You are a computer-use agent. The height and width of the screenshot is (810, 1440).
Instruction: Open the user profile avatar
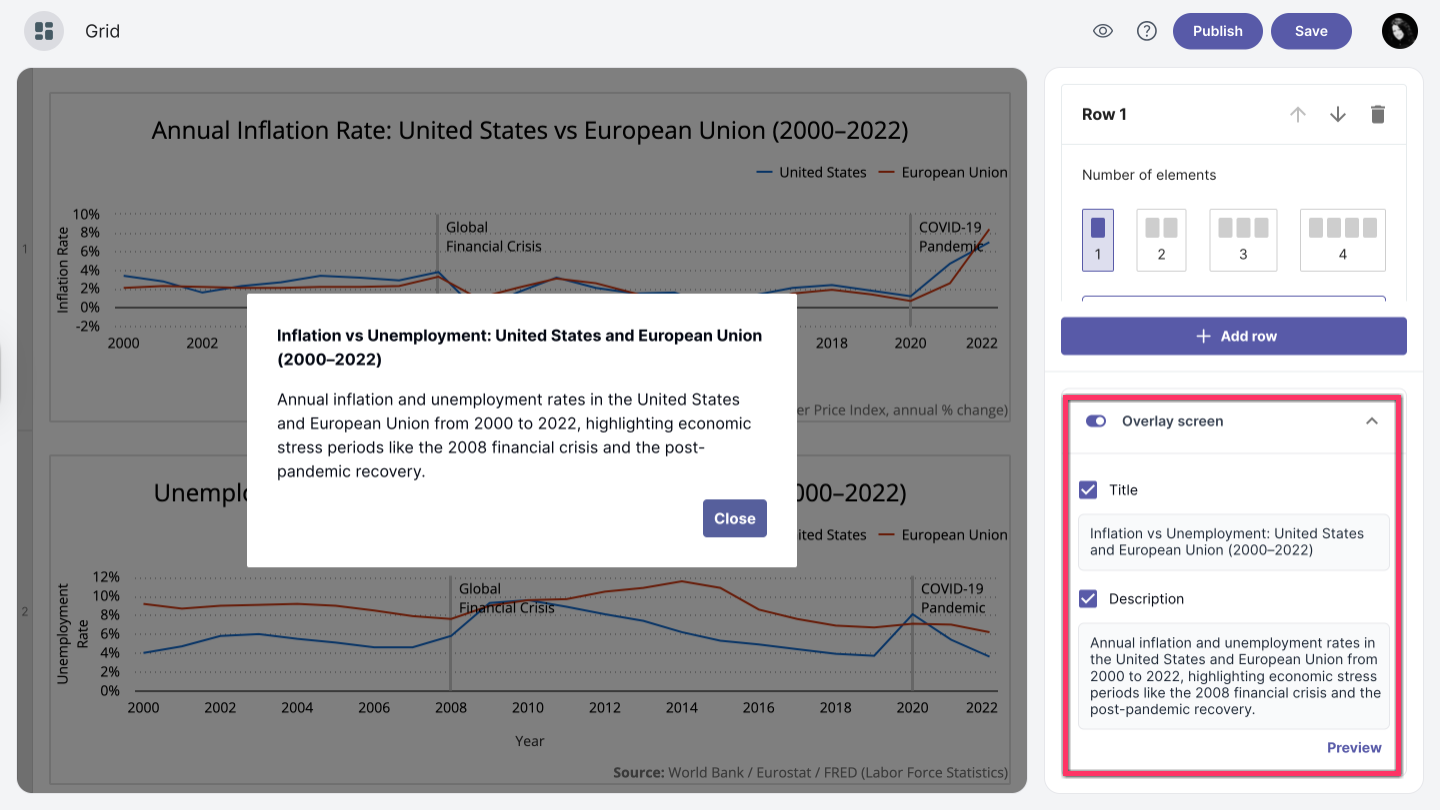coord(1400,31)
